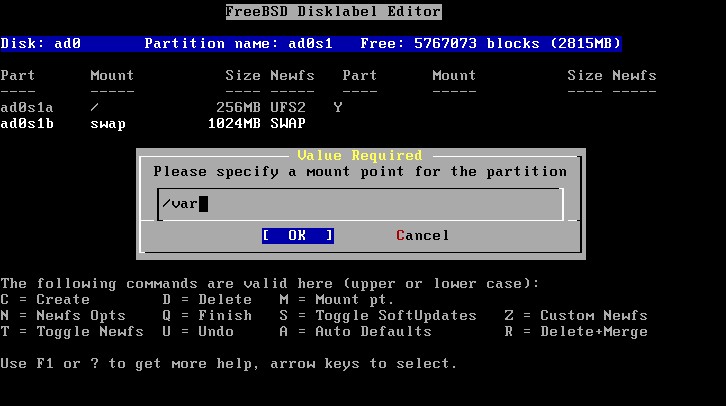726x406 pixels.
Task: Click the 'D = Delete' command
Action: click(207, 300)
